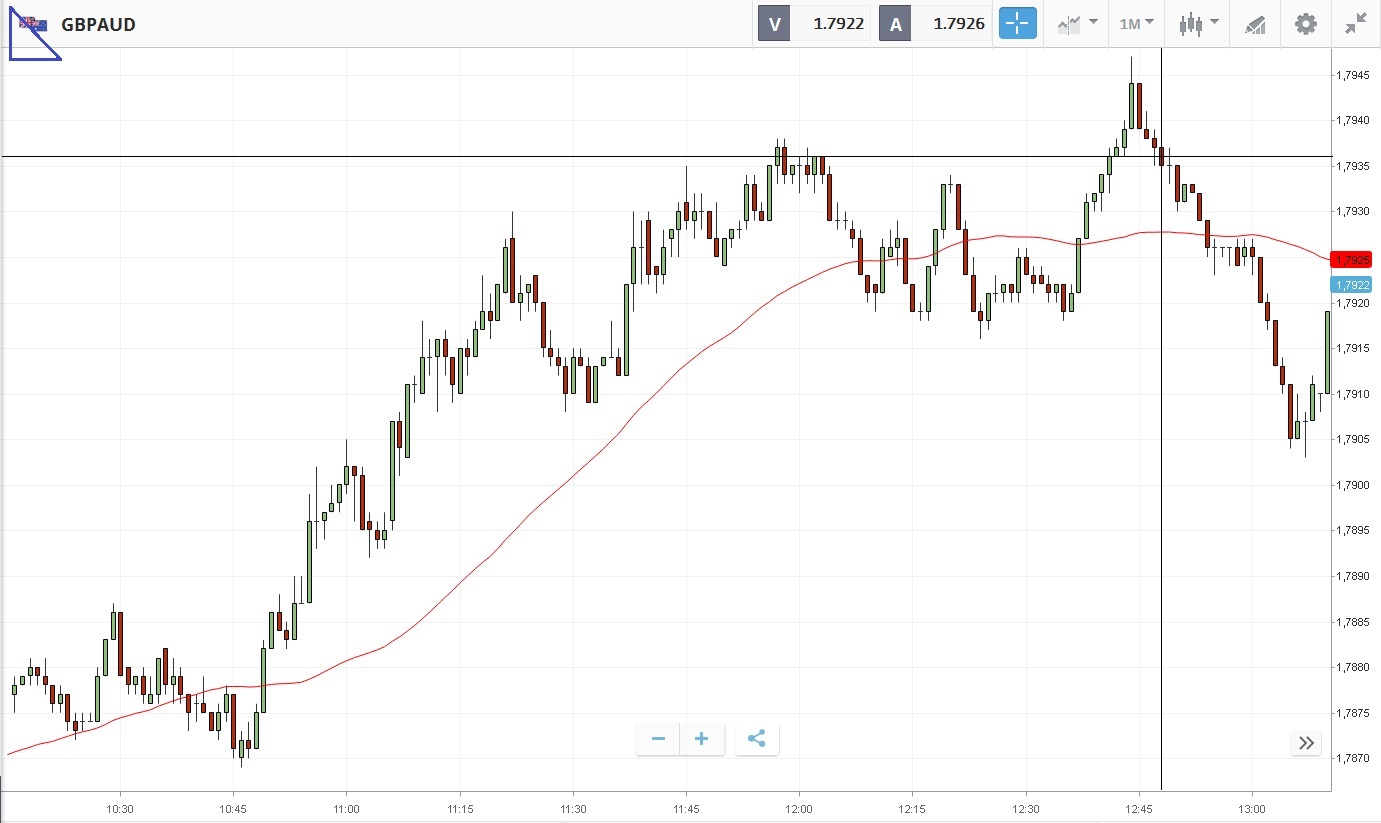Zoom out the chart with minus
This screenshot has width=1381, height=823.
[x=658, y=739]
